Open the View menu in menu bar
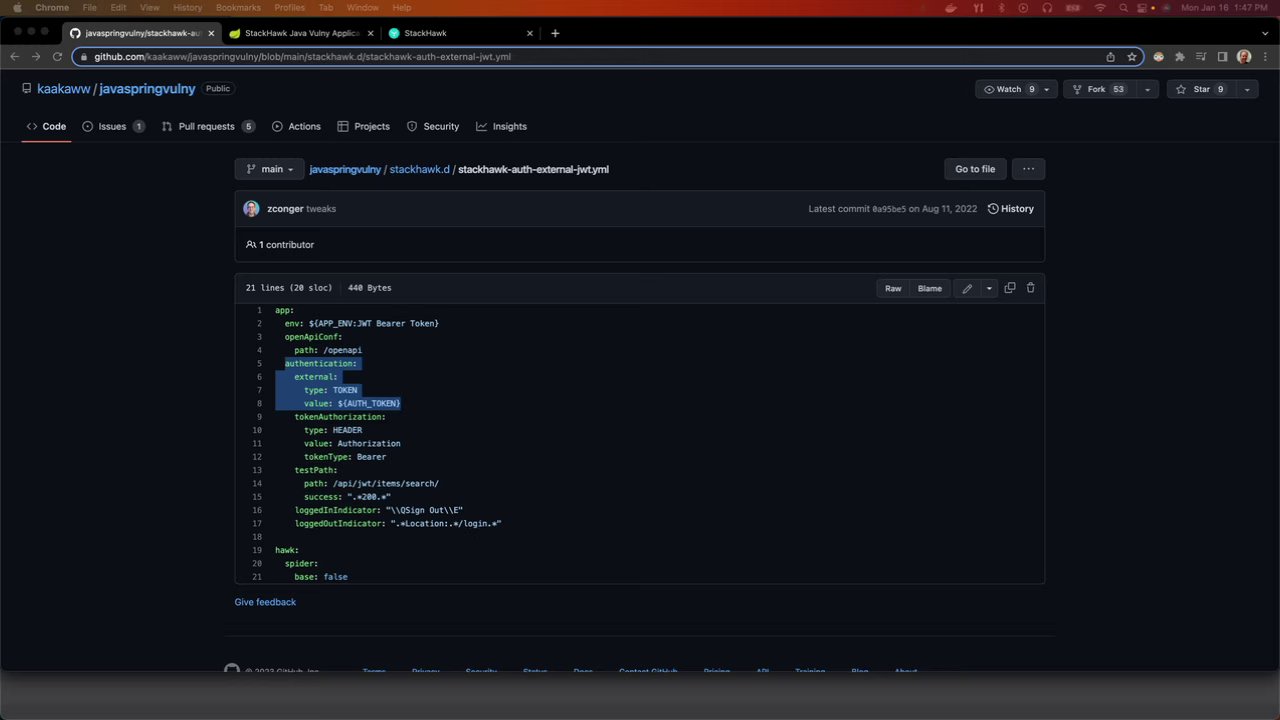Screen dimensions: 1280x720 pyautogui.click(x=149, y=8)
